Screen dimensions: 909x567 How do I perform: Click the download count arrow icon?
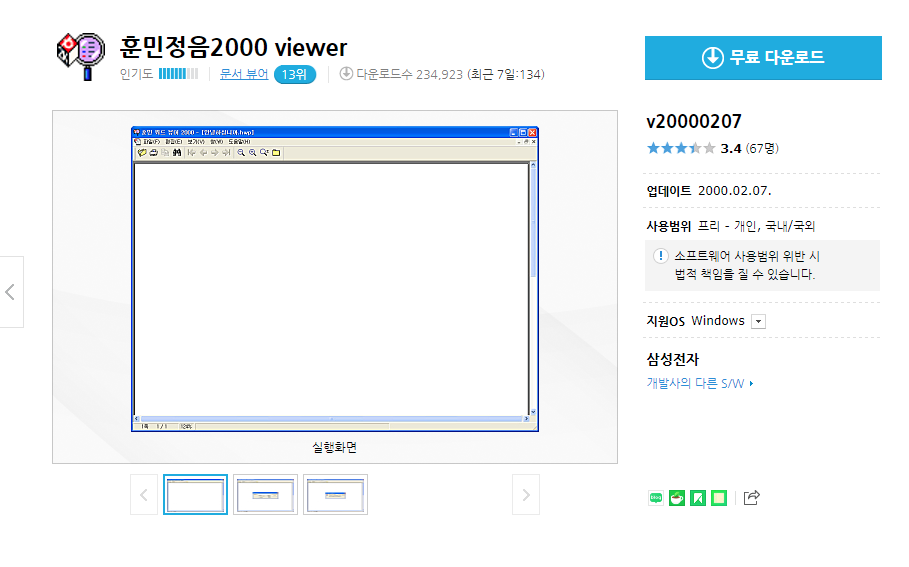pyautogui.click(x=346, y=74)
